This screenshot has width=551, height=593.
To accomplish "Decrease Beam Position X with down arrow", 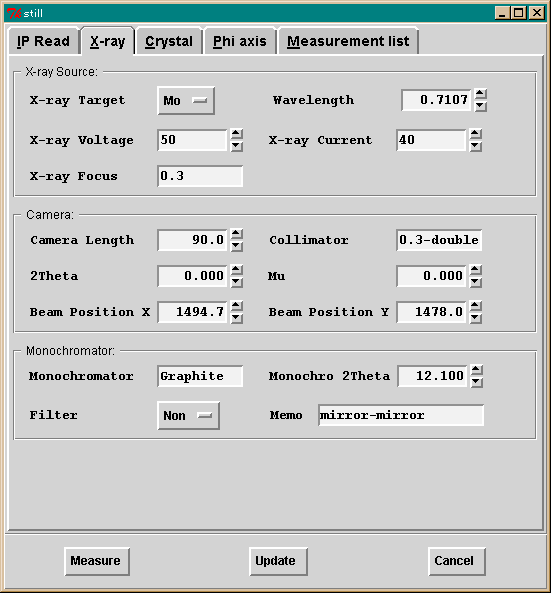I will pos(237,318).
